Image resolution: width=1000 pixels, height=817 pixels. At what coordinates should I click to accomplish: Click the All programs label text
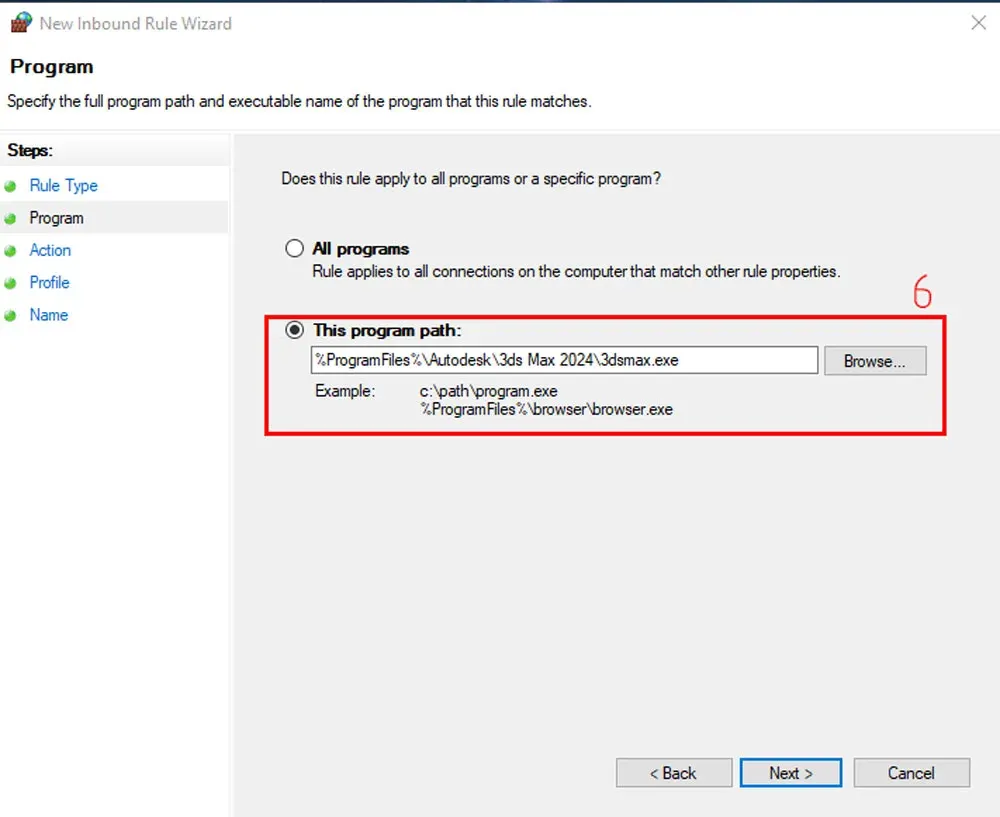tap(360, 249)
